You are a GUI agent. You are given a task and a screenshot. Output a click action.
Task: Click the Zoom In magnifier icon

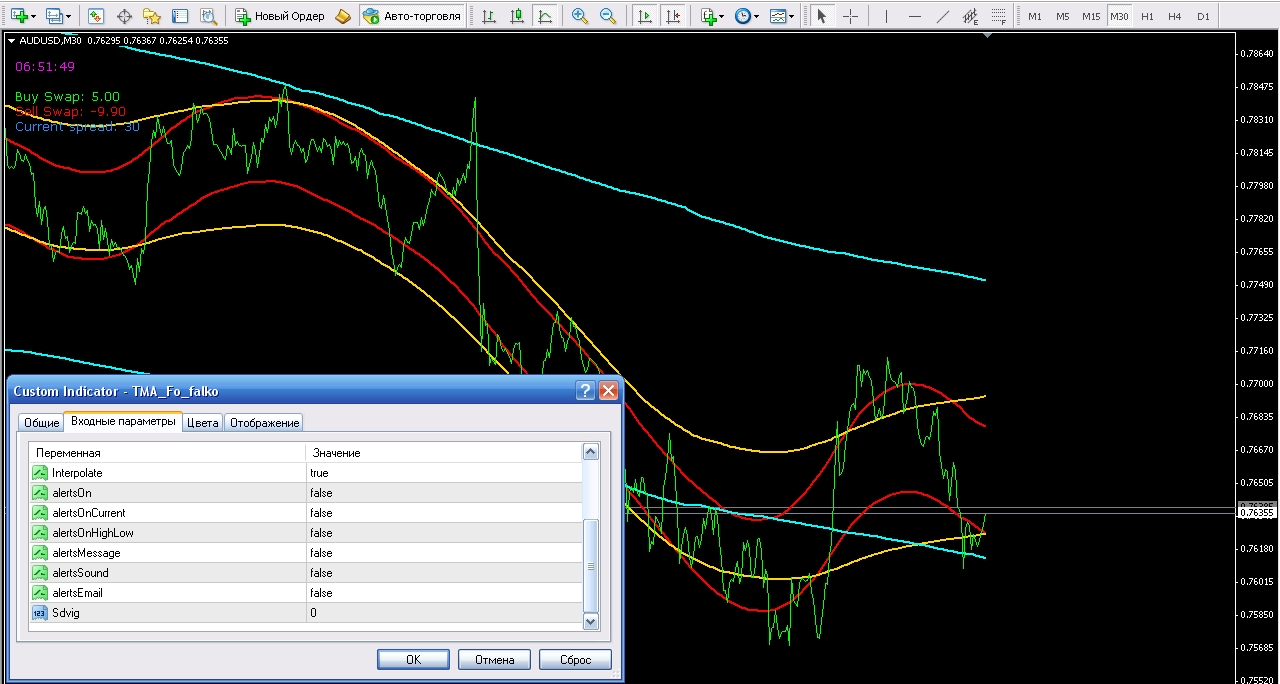click(x=580, y=16)
